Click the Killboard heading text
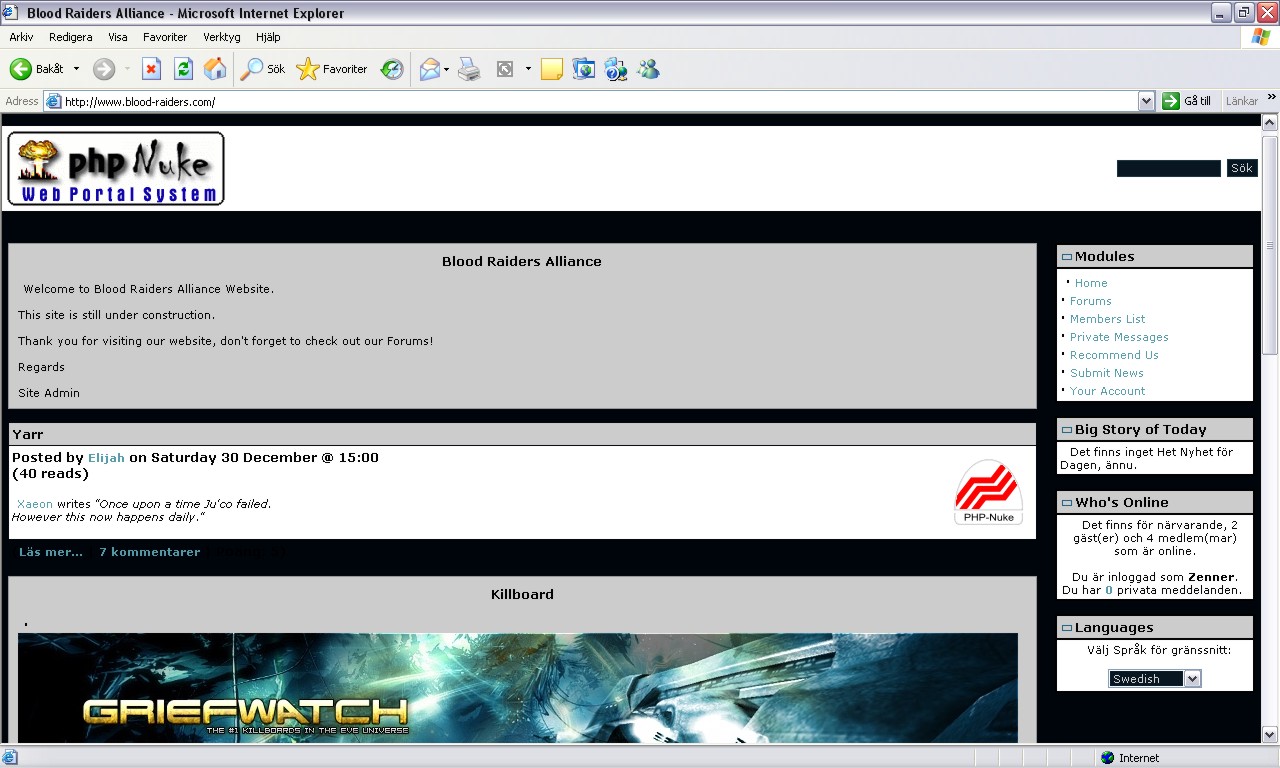This screenshot has width=1280, height=768. click(x=522, y=594)
